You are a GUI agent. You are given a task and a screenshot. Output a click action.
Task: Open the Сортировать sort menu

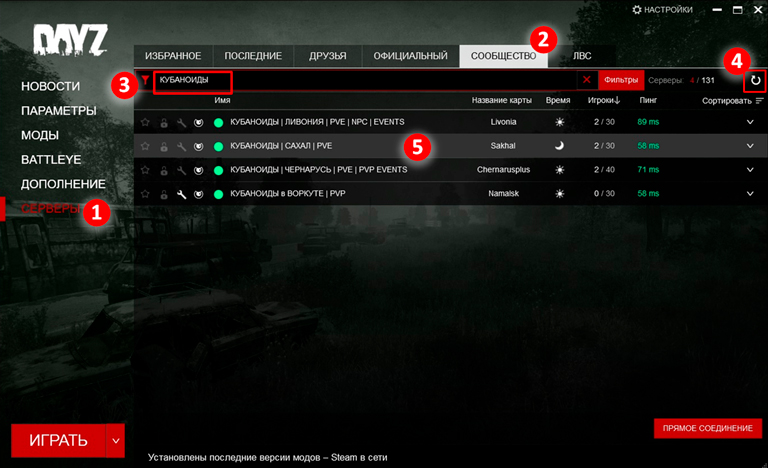coord(732,101)
